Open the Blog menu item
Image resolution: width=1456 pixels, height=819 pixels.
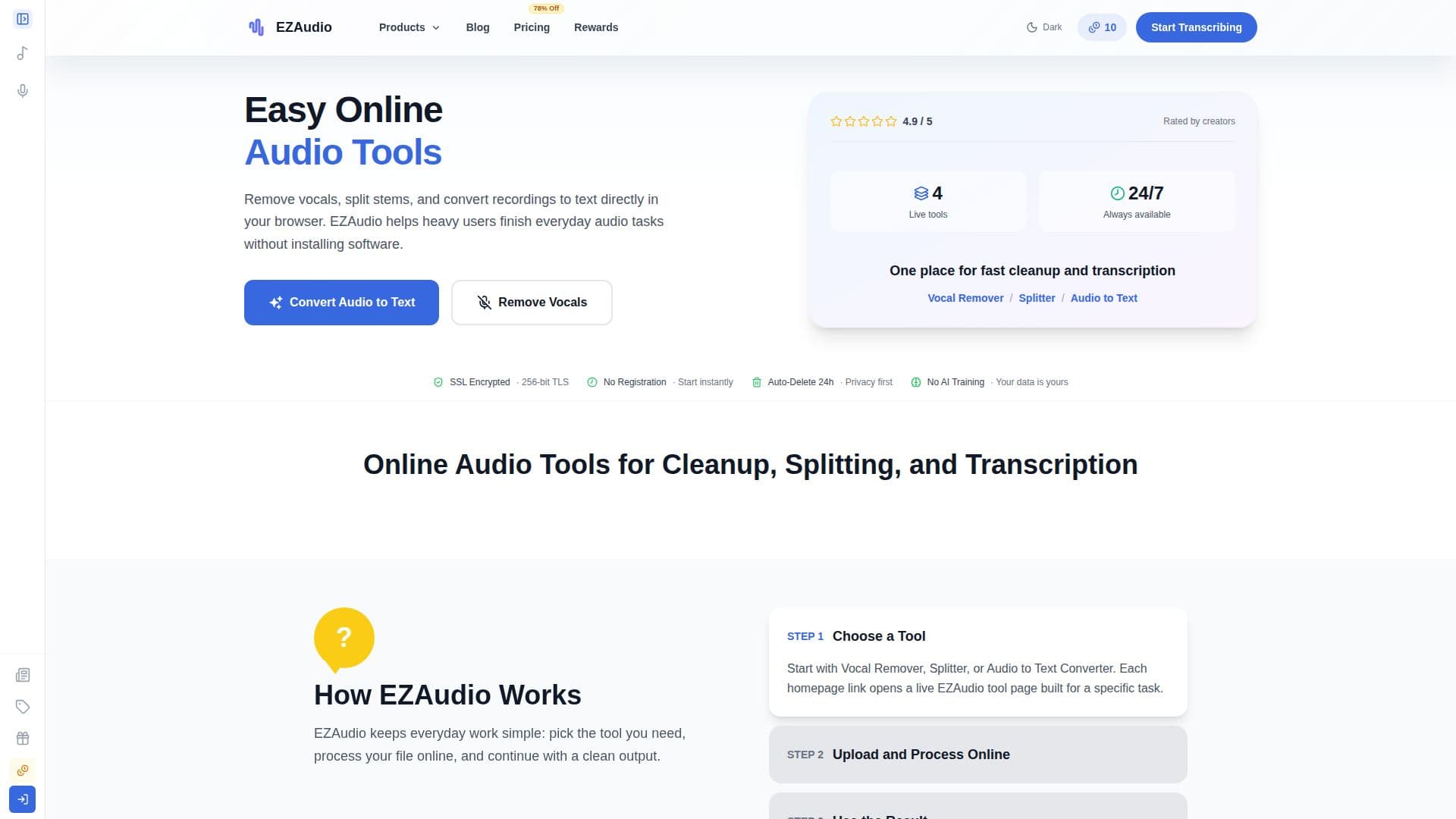click(478, 27)
